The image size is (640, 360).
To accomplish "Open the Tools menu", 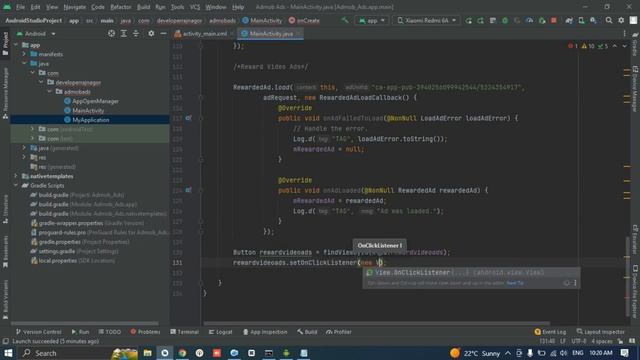I will point(178,7).
